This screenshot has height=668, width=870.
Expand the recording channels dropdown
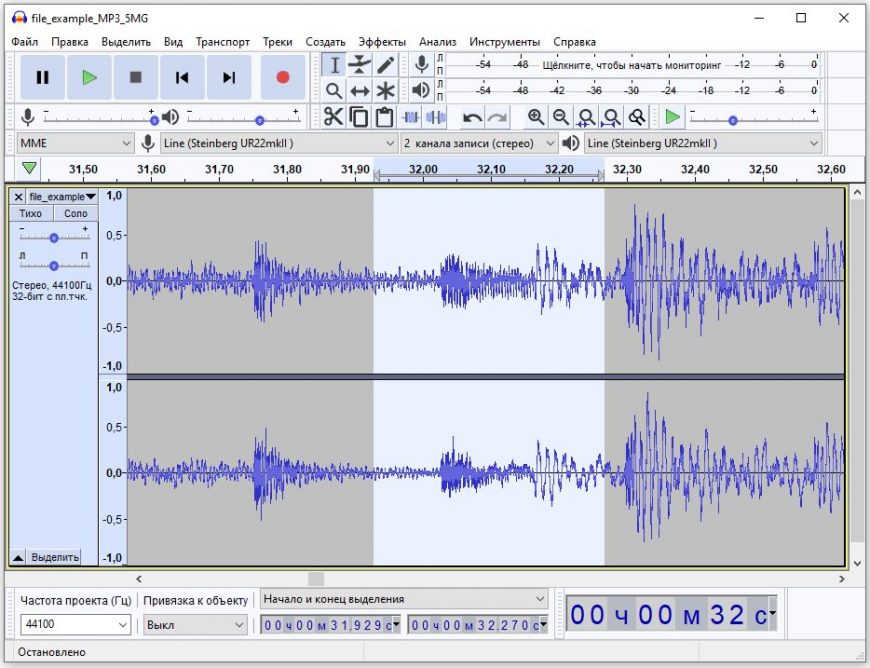pyautogui.click(x=478, y=143)
